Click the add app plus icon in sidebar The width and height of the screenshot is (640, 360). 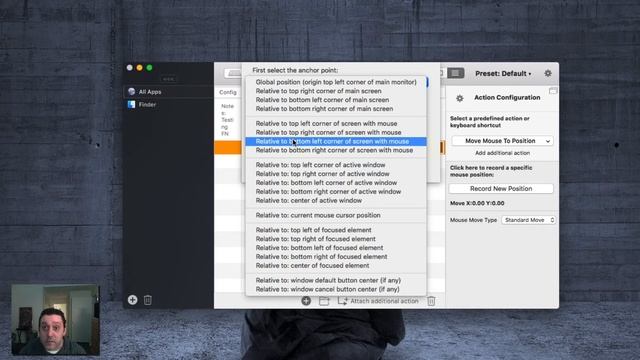(132, 300)
